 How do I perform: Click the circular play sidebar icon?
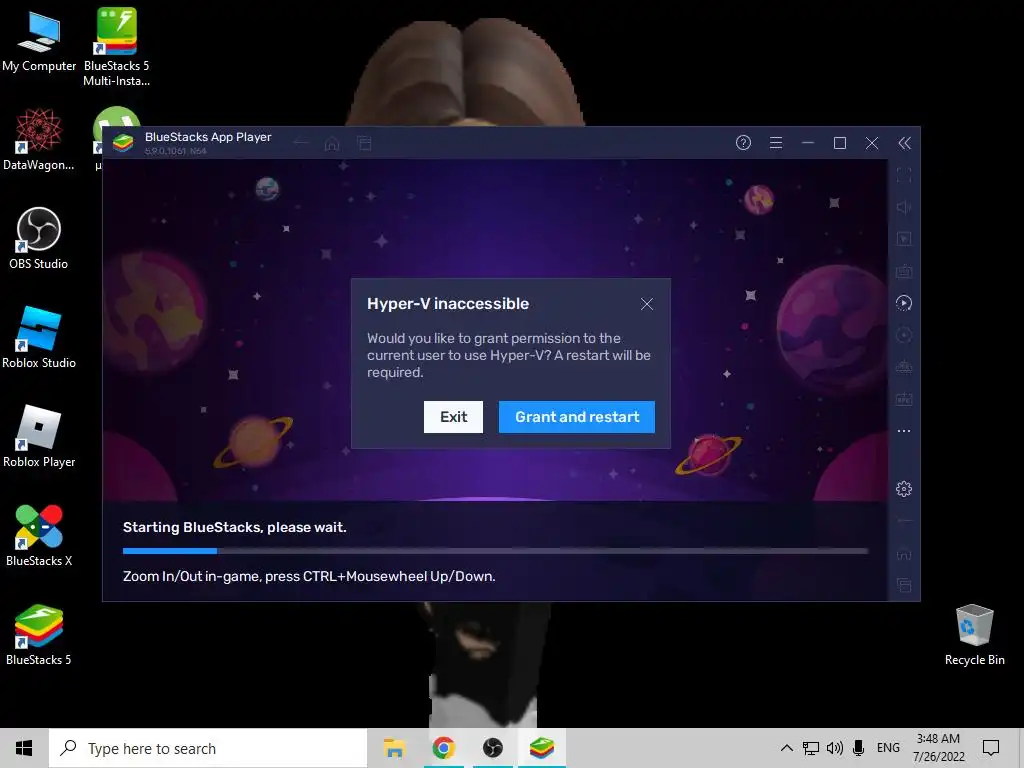(904, 303)
